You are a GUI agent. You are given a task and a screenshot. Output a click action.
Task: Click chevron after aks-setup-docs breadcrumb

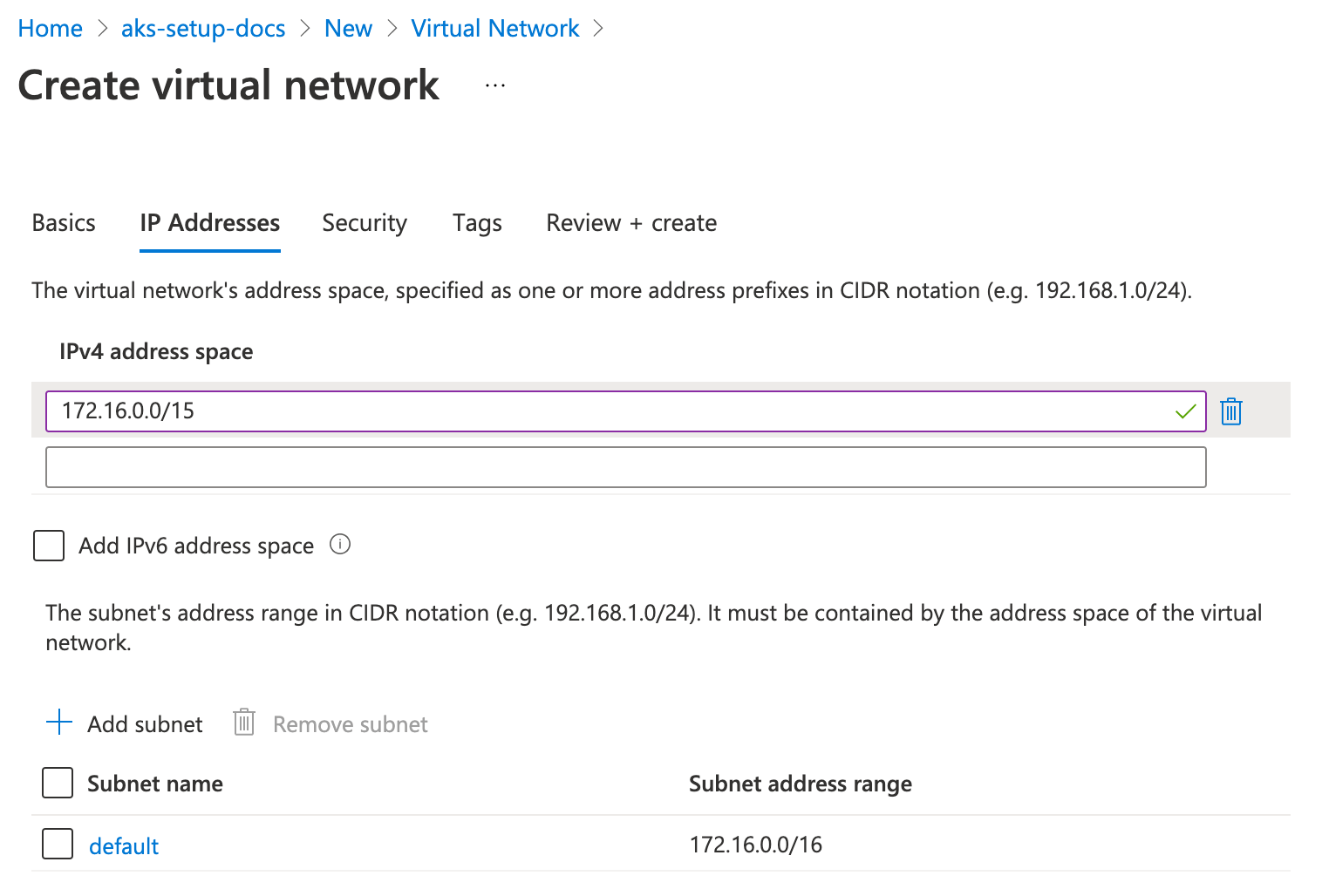point(305,29)
